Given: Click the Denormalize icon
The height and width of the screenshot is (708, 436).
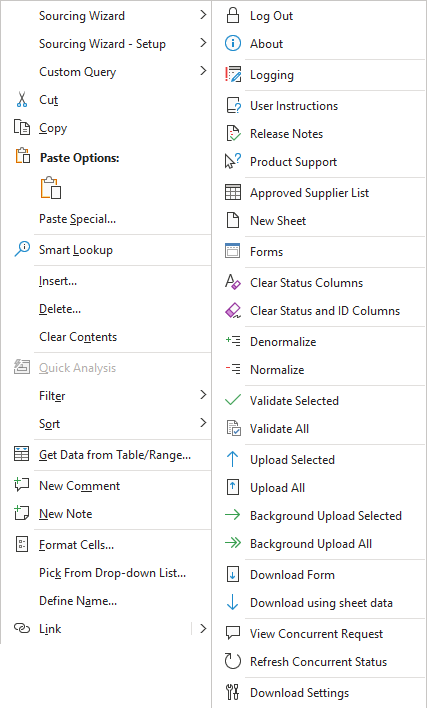Looking at the screenshot, I should pyautogui.click(x=233, y=341).
